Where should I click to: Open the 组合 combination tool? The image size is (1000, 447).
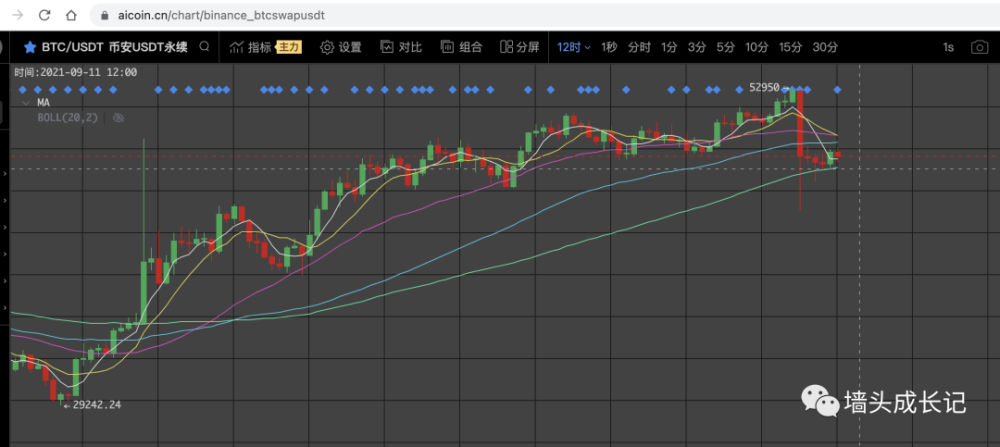(x=461, y=47)
